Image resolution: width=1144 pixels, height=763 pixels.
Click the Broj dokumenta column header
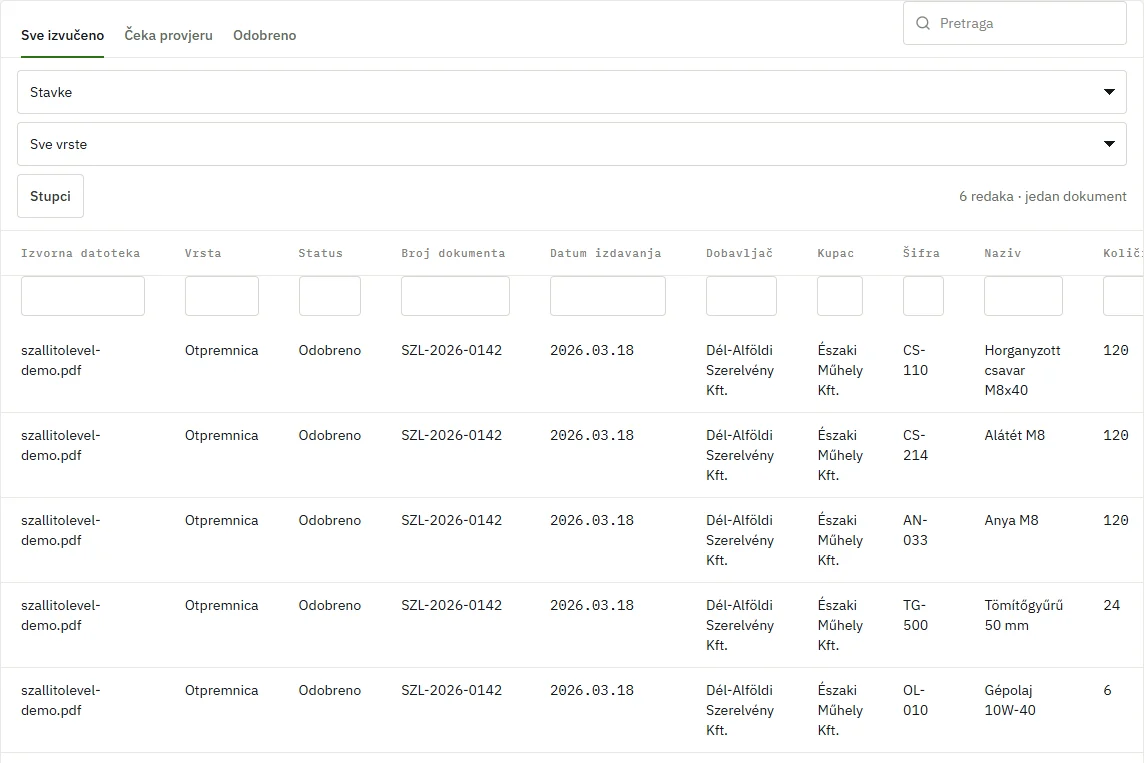coord(453,253)
